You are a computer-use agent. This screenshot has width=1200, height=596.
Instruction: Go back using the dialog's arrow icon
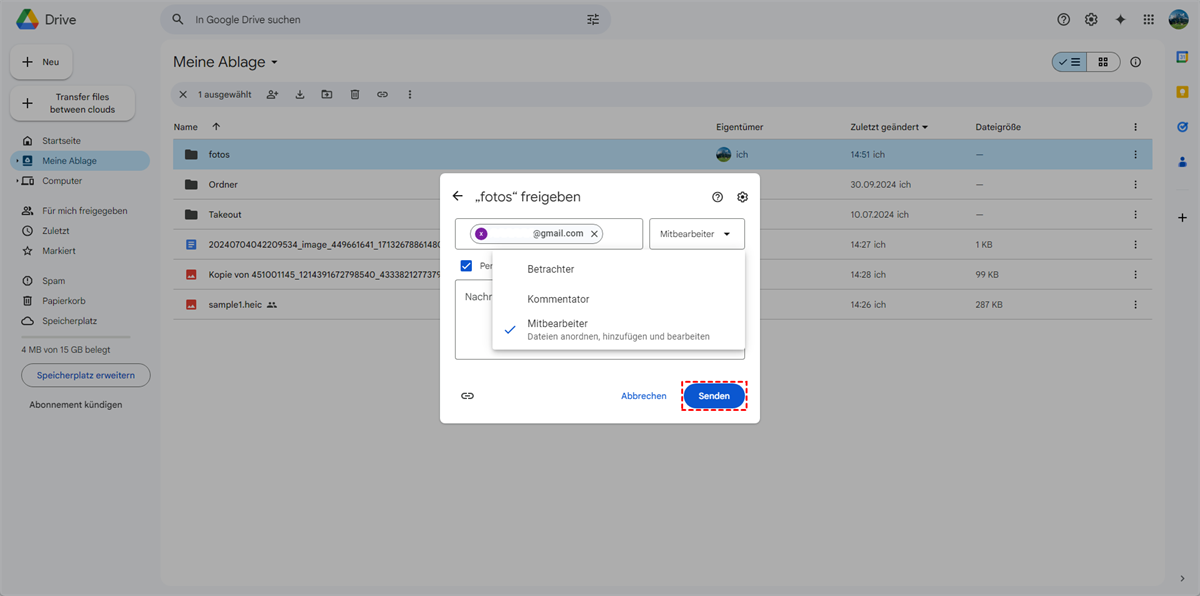click(458, 197)
